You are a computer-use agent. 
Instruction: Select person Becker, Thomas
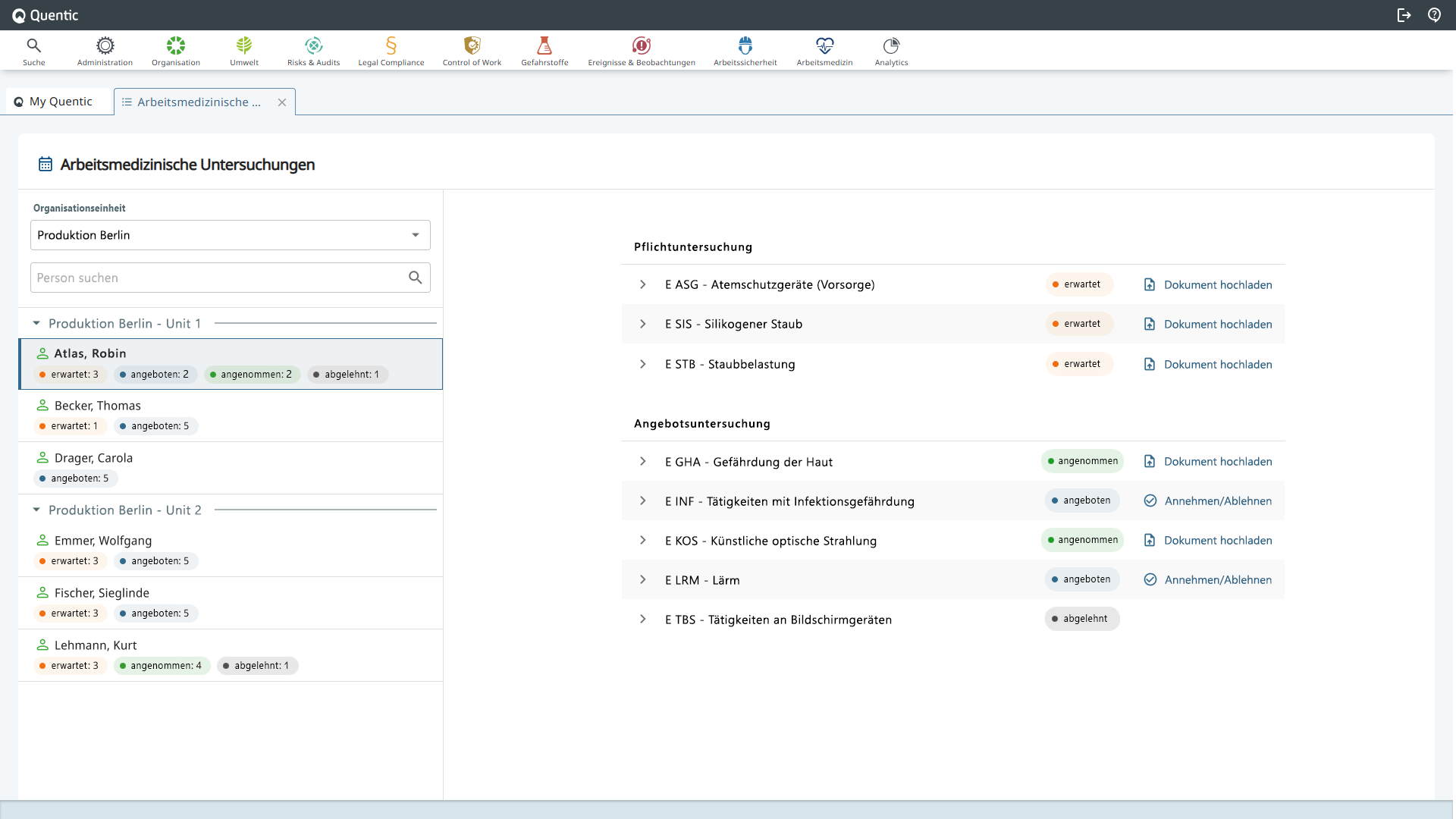pos(231,416)
